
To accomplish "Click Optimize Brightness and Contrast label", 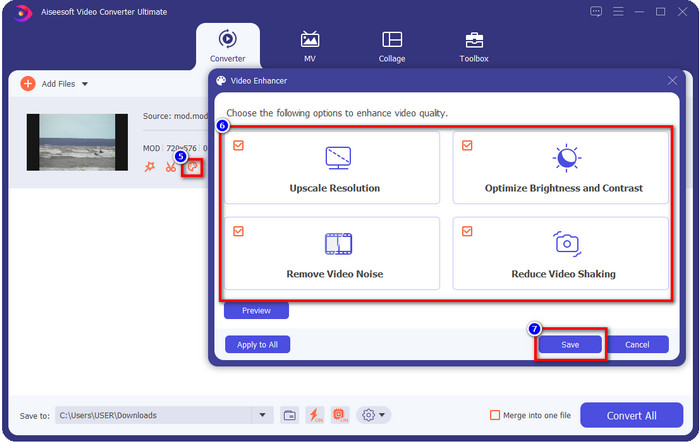I will pos(564,188).
